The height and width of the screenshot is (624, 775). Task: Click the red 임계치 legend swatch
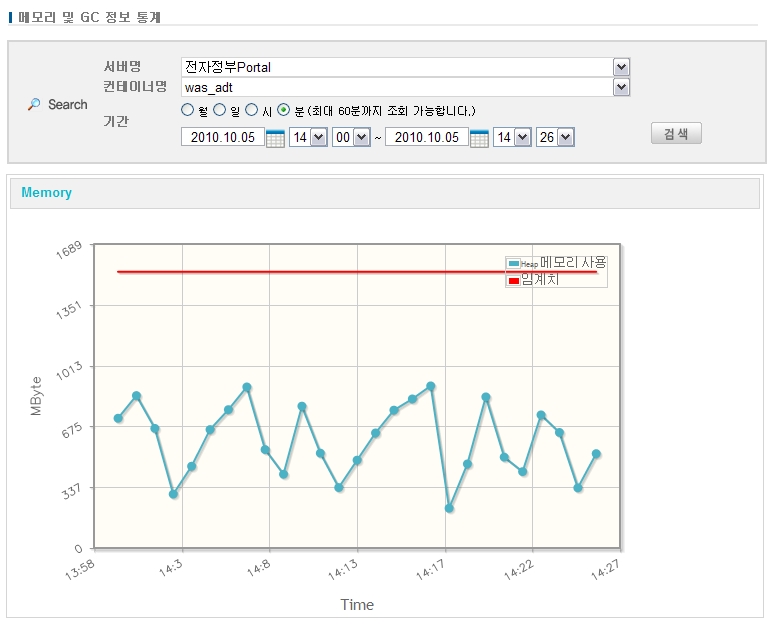click(514, 280)
